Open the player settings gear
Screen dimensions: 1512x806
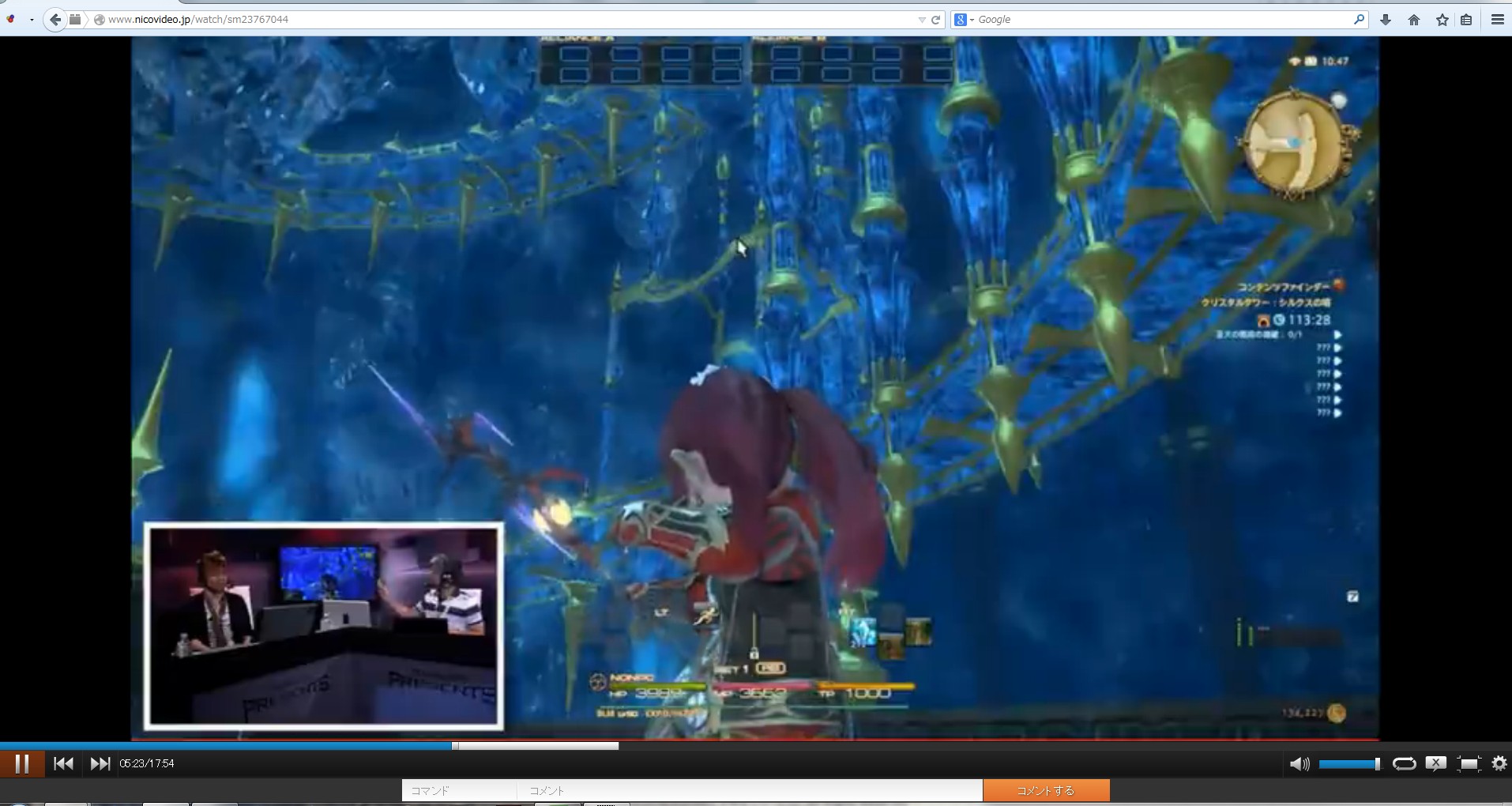pos(1499,763)
